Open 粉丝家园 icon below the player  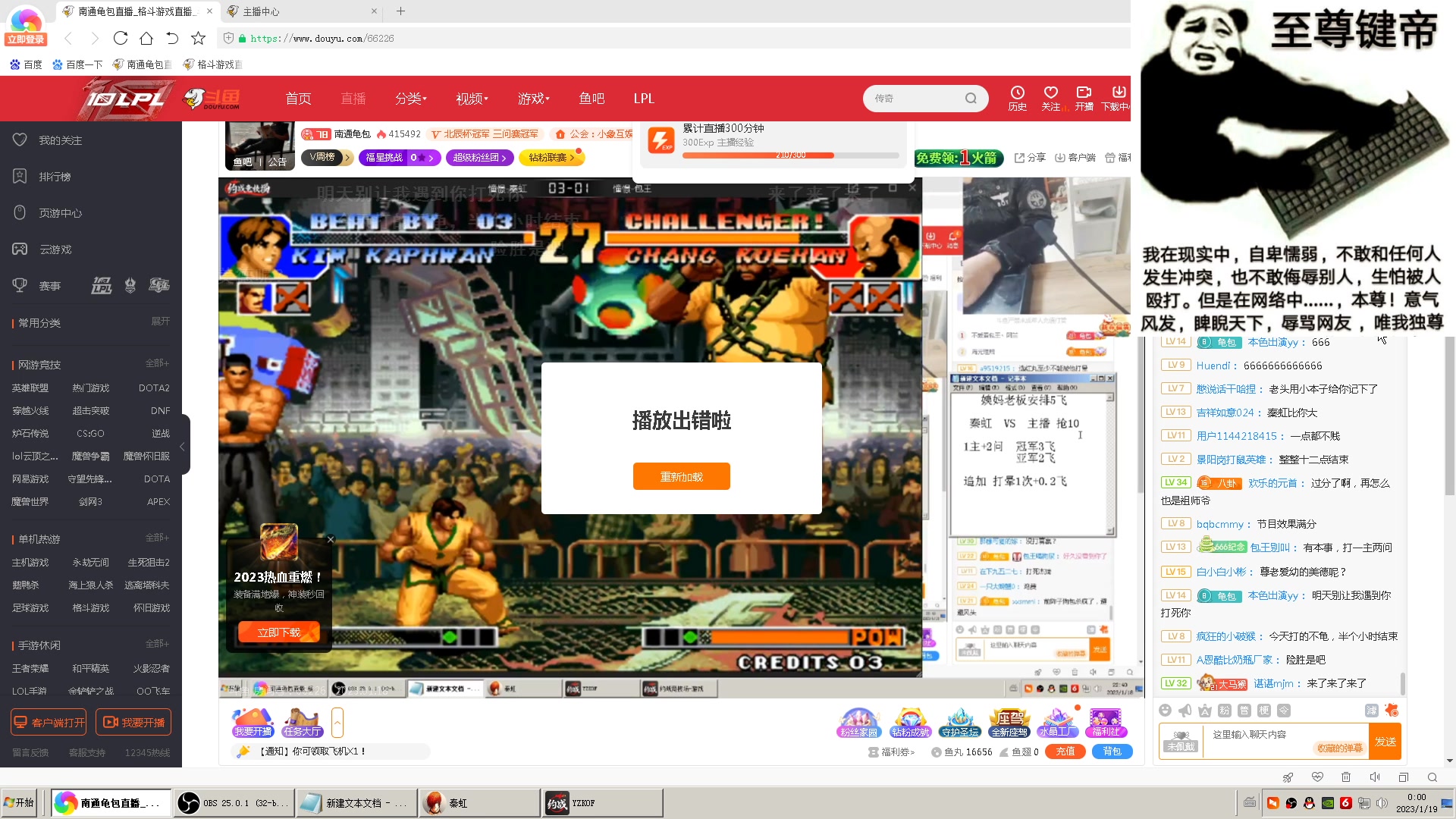tap(858, 723)
